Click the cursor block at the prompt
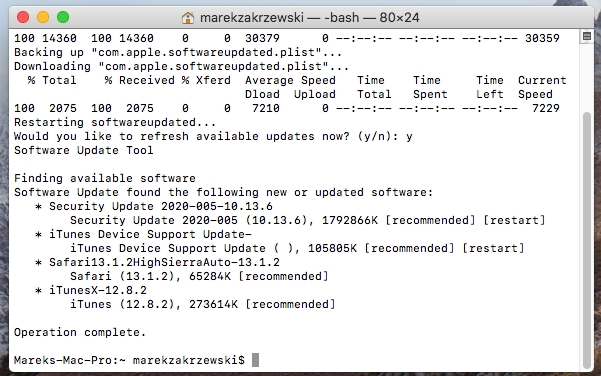 255,360
